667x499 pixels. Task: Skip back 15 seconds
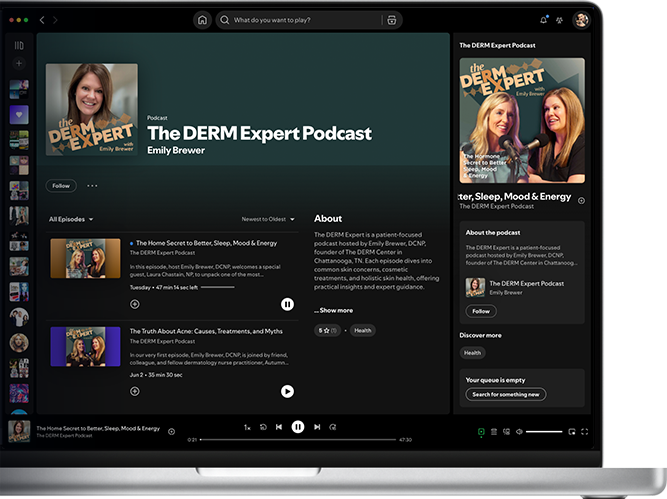[x=263, y=427]
